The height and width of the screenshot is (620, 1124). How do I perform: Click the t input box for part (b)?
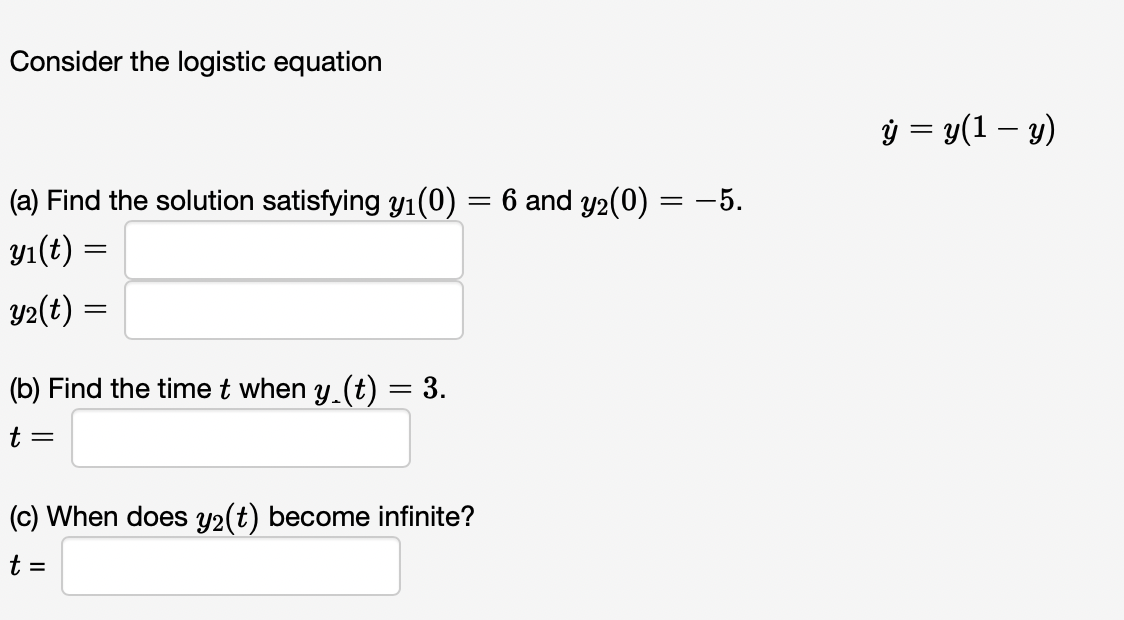[x=240, y=437]
